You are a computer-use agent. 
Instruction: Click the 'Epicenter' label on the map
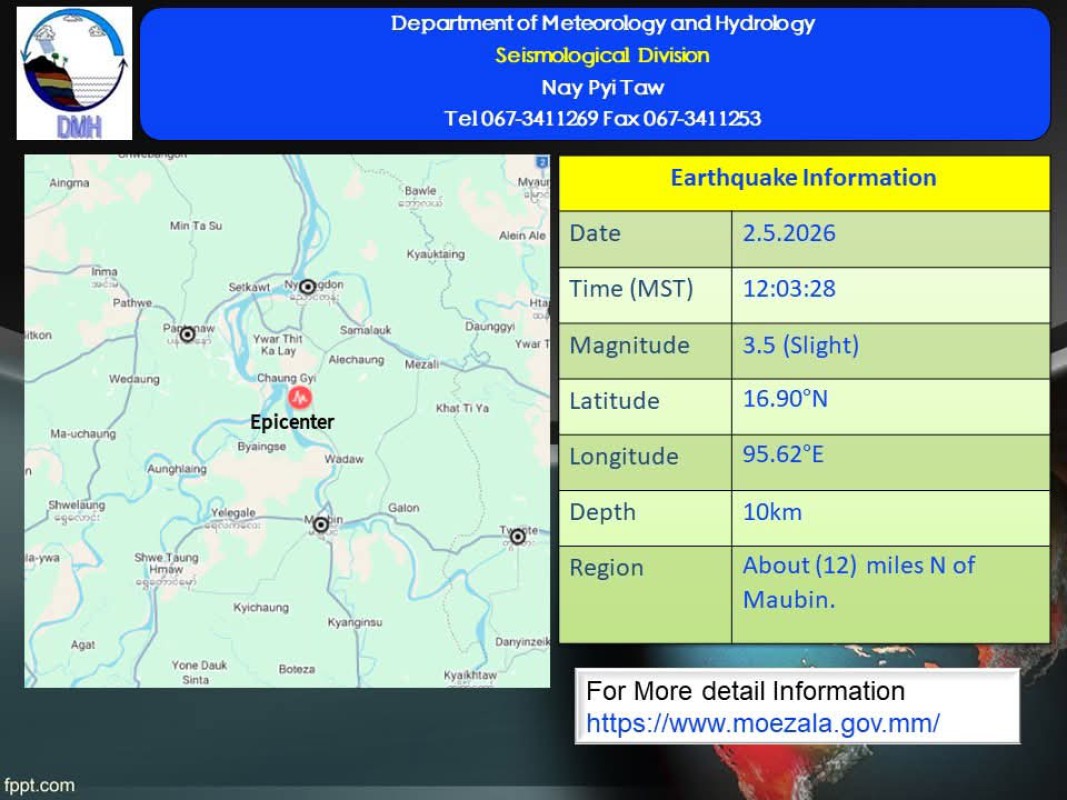click(x=292, y=422)
